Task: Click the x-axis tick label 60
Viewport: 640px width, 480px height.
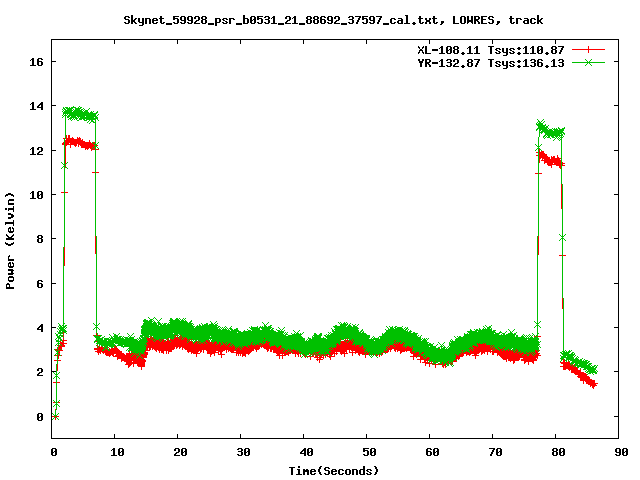Action: (x=432, y=452)
